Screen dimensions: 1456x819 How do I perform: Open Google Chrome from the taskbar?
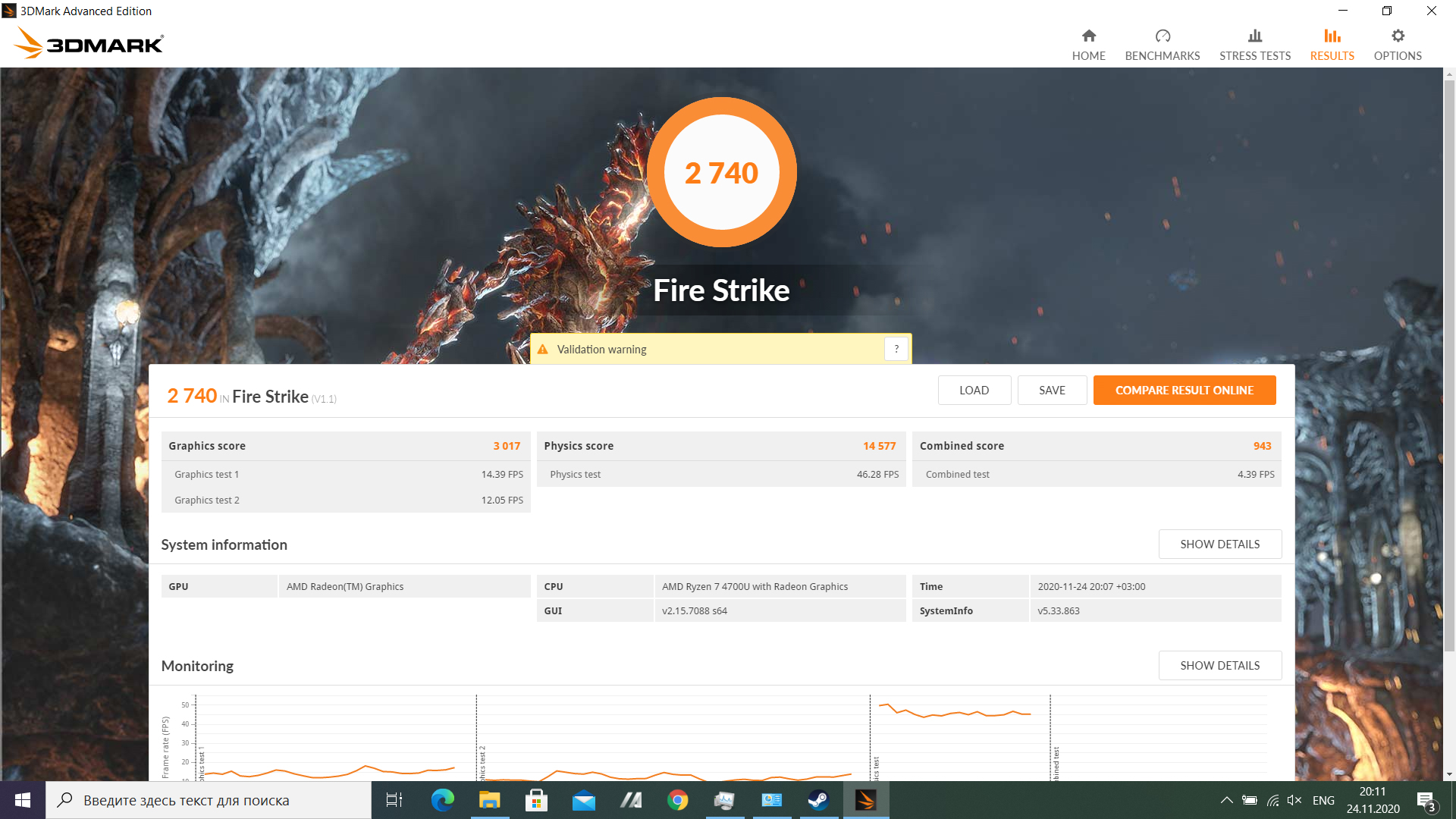pos(677,800)
